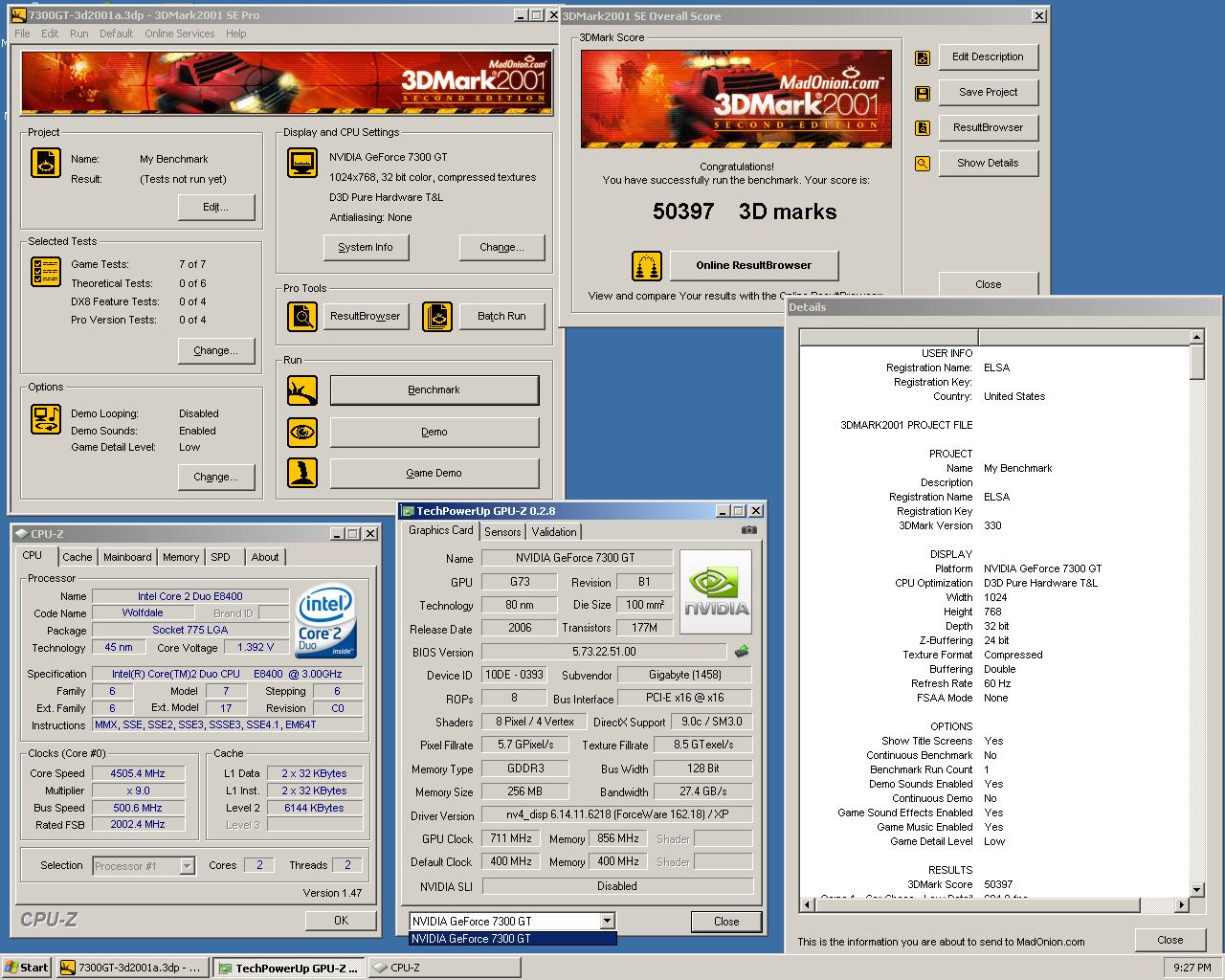1225x980 pixels.
Task: Select NVIDIA GeForce 7300 GT from dropdown list
Action: tap(512, 939)
